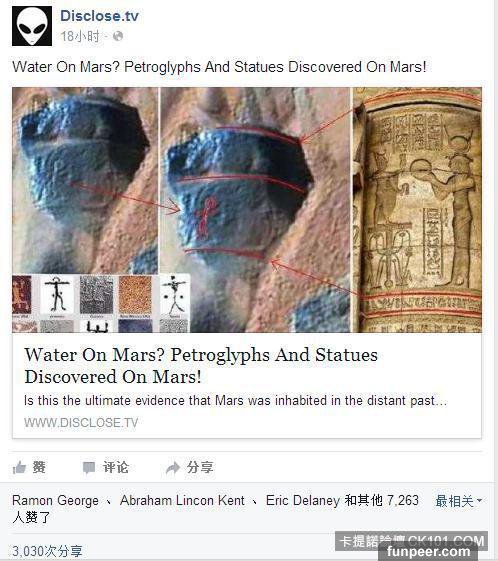Open Ramon George's profile

[x=55, y=500]
